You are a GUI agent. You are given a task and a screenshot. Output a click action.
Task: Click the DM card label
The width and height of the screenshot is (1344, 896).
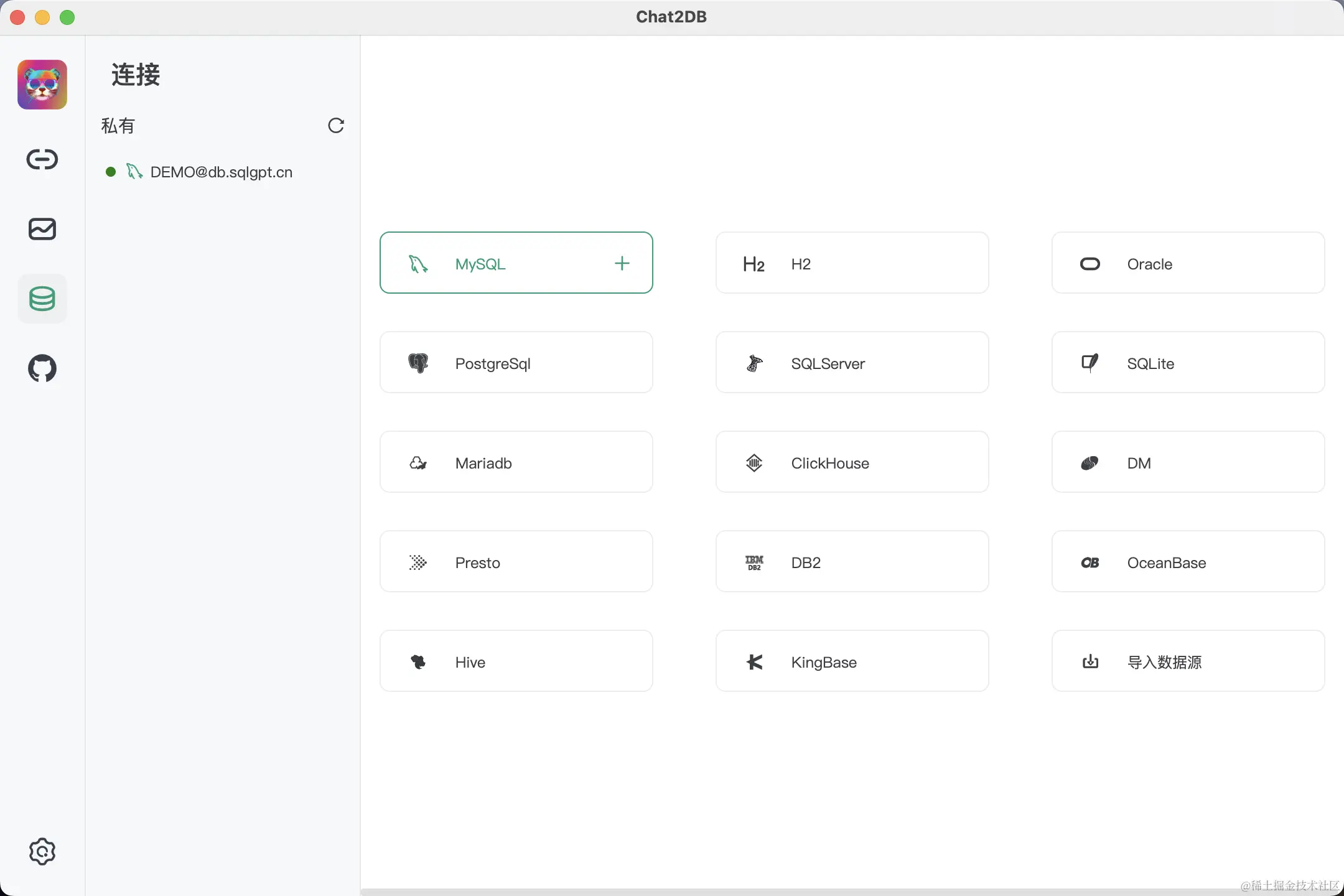click(x=1139, y=463)
